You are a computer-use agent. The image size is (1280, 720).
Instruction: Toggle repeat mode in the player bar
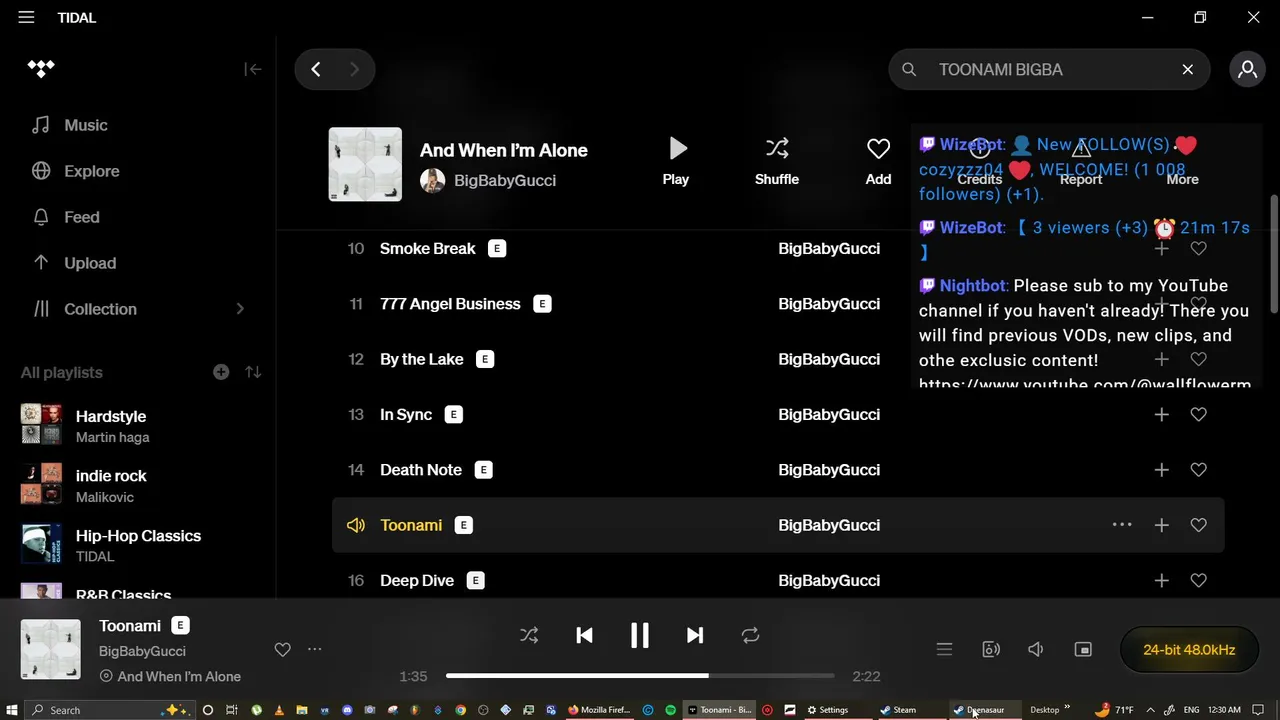click(x=750, y=635)
